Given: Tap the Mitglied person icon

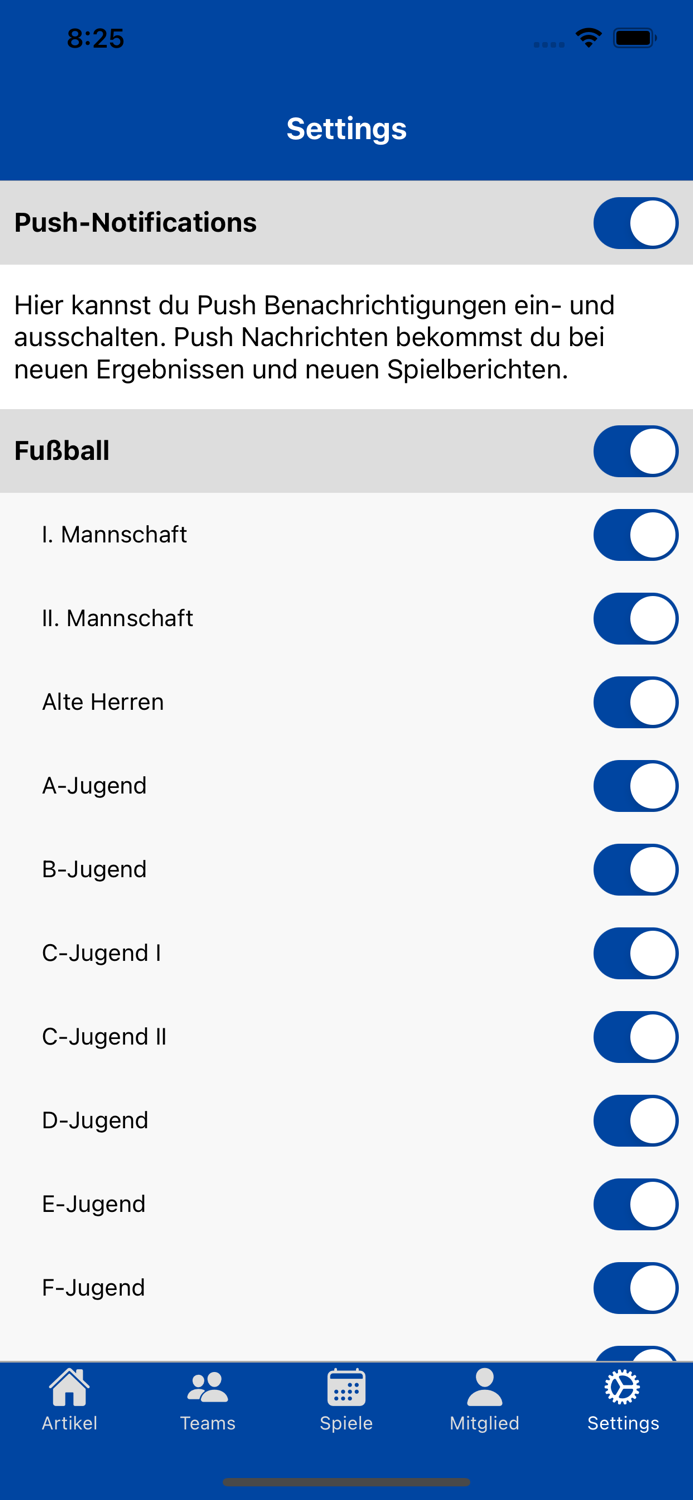Looking at the screenshot, I should [x=484, y=1388].
